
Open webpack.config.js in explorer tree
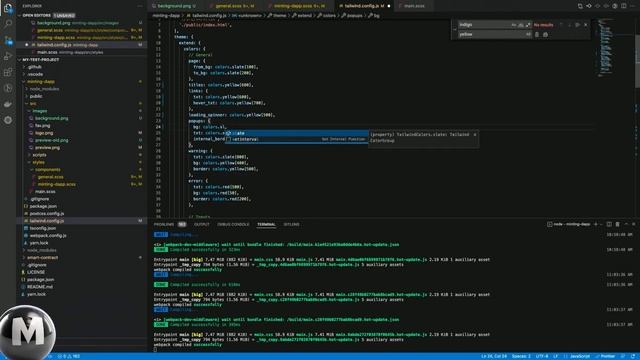48,236
